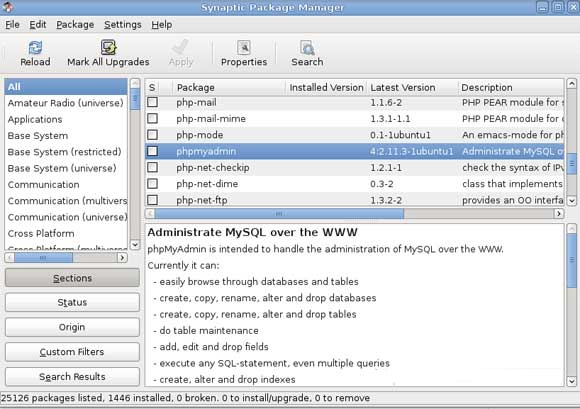The image size is (580, 409).
Task: Click the section list vertical scrollbar thumb
Action: click(135, 99)
